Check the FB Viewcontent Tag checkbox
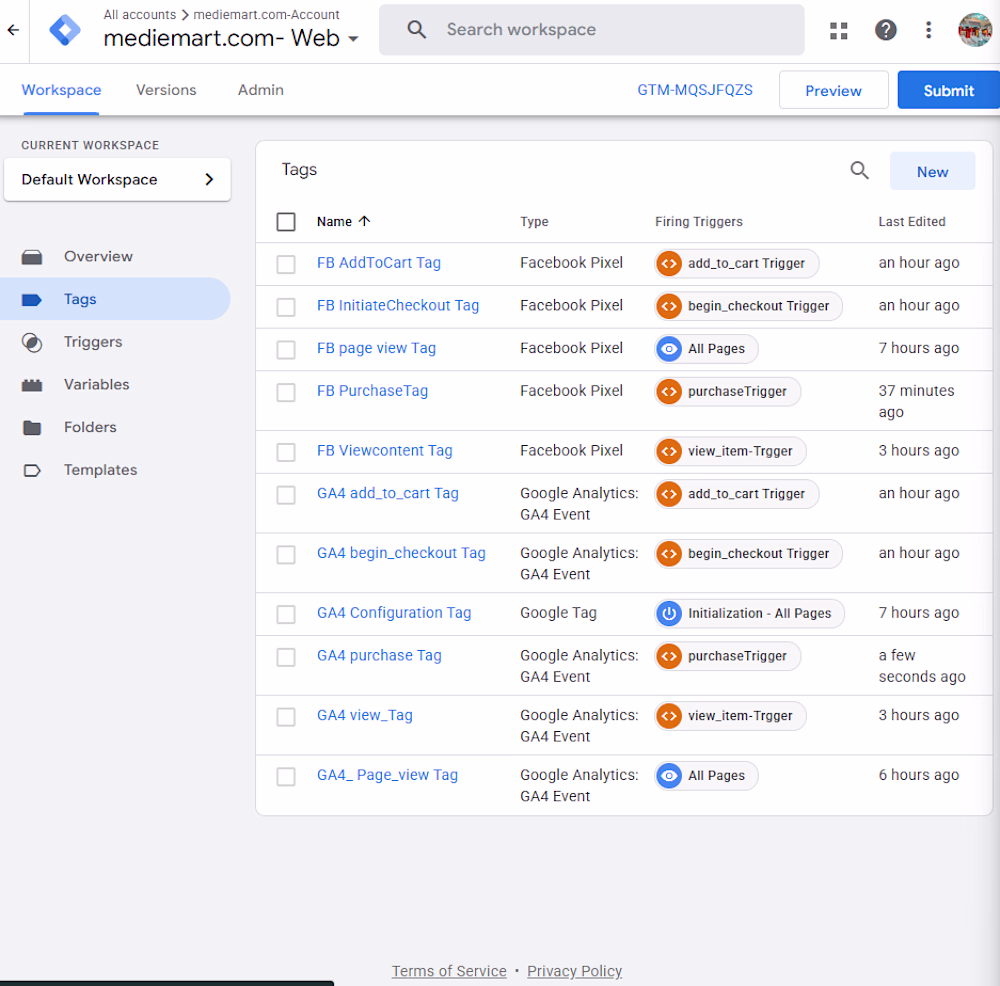 286,452
